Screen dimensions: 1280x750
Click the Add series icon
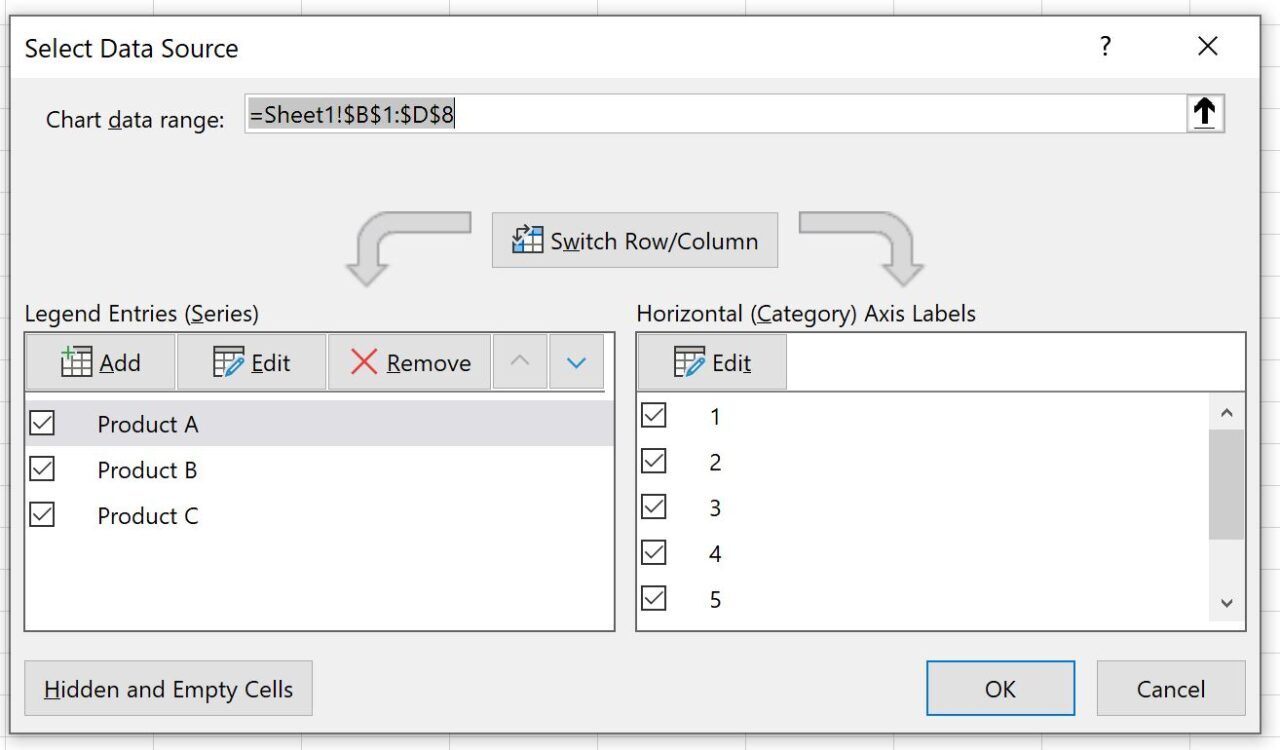tap(75, 362)
